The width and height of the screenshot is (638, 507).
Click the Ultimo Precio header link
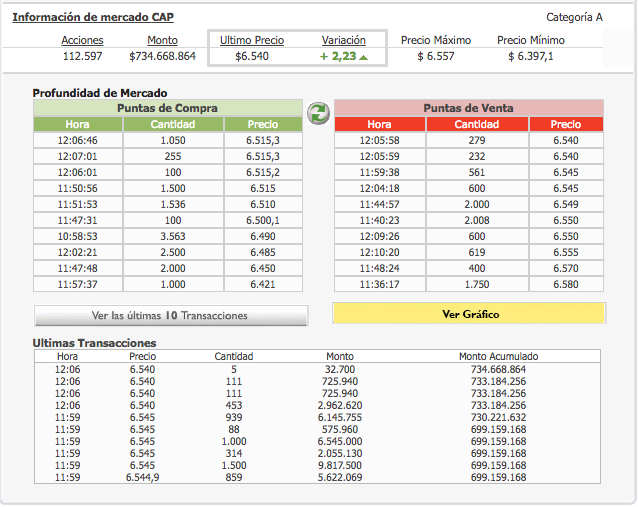pyautogui.click(x=252, y=40)
